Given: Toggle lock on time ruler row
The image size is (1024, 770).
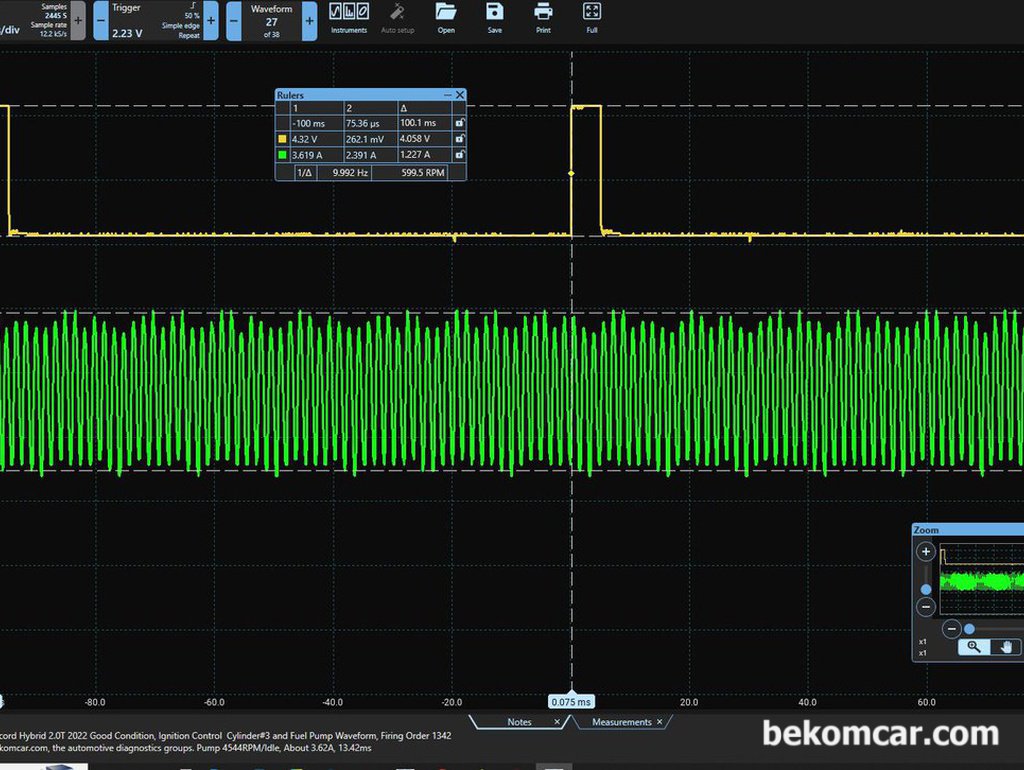Looking at the screenshot, I should [460, 123].
